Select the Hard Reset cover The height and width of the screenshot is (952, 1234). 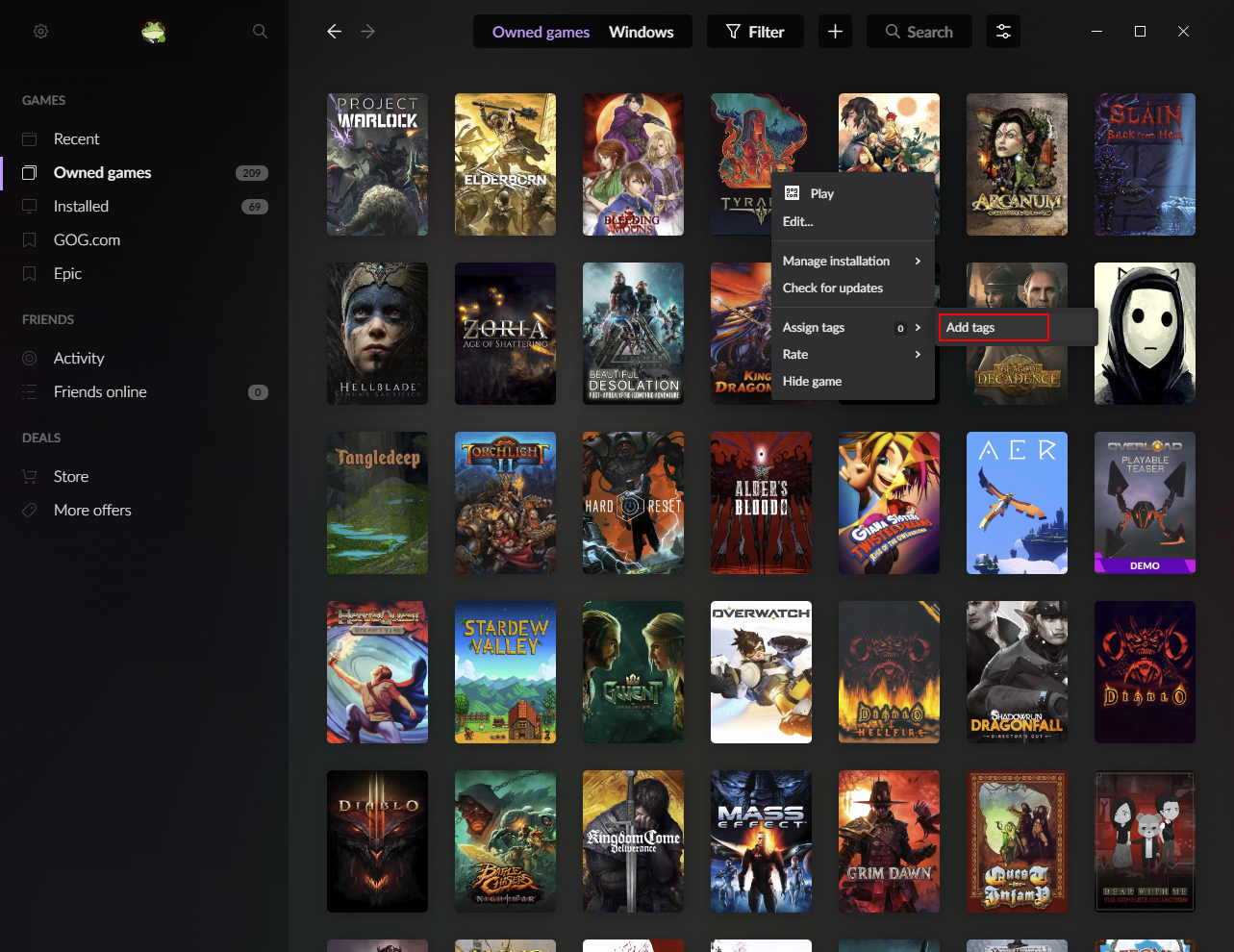click(x=633, y=503)
